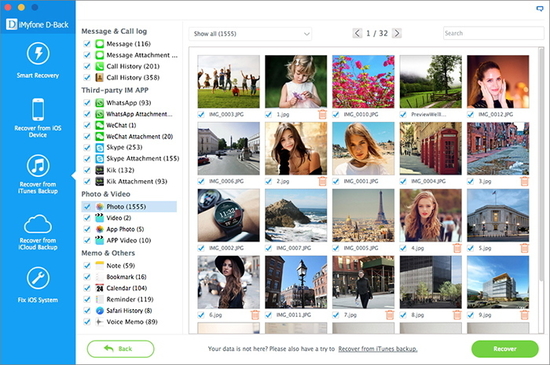Open Skype (253) category
The image size is (550, 365).
click(124, 147)
